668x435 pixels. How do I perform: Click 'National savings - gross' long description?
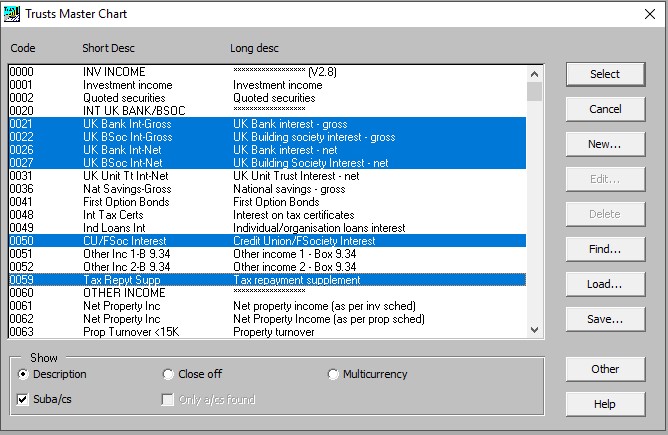(x=289, y=189)
